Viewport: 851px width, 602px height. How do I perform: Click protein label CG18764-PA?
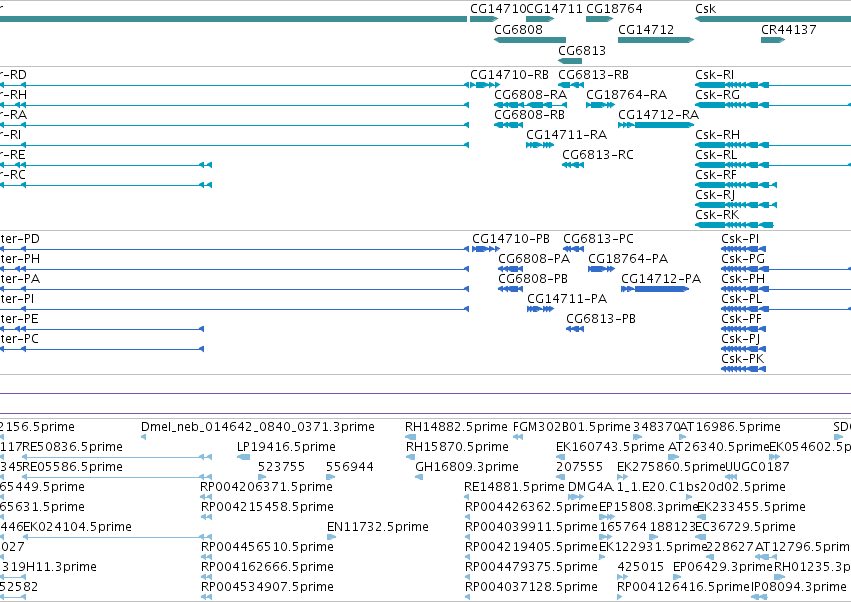click(x=628, y=259)
